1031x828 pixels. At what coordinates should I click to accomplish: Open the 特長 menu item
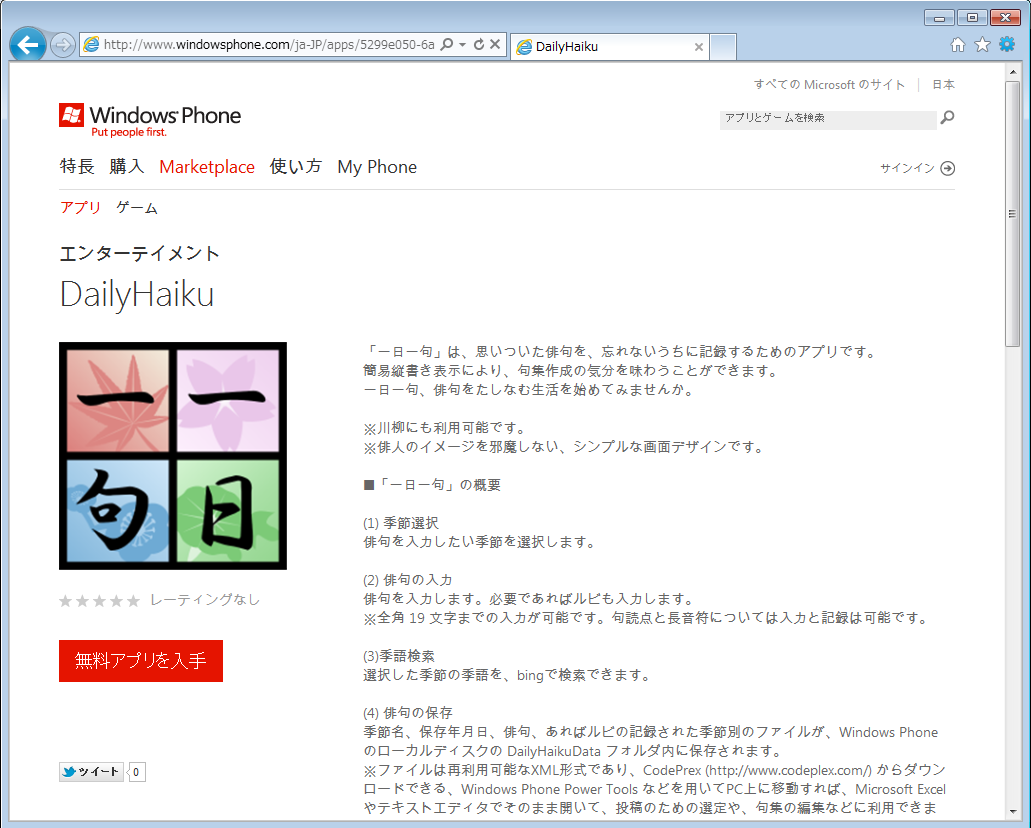click(77, 166)
